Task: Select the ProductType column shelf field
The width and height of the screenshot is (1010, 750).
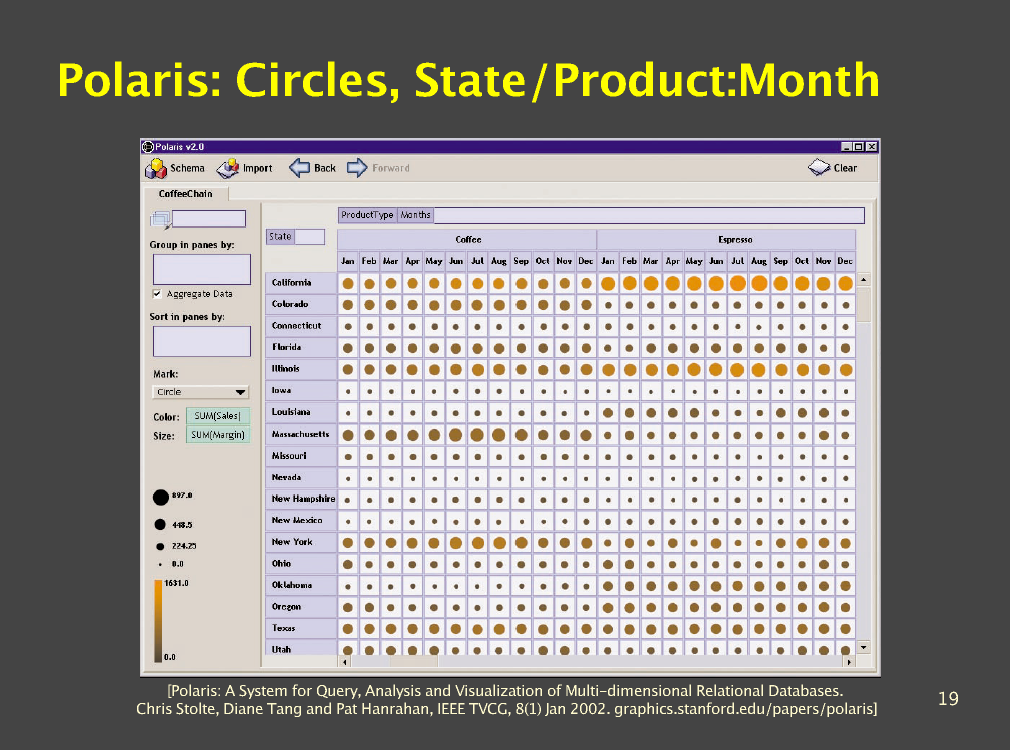Action: (x=367, y=215)
